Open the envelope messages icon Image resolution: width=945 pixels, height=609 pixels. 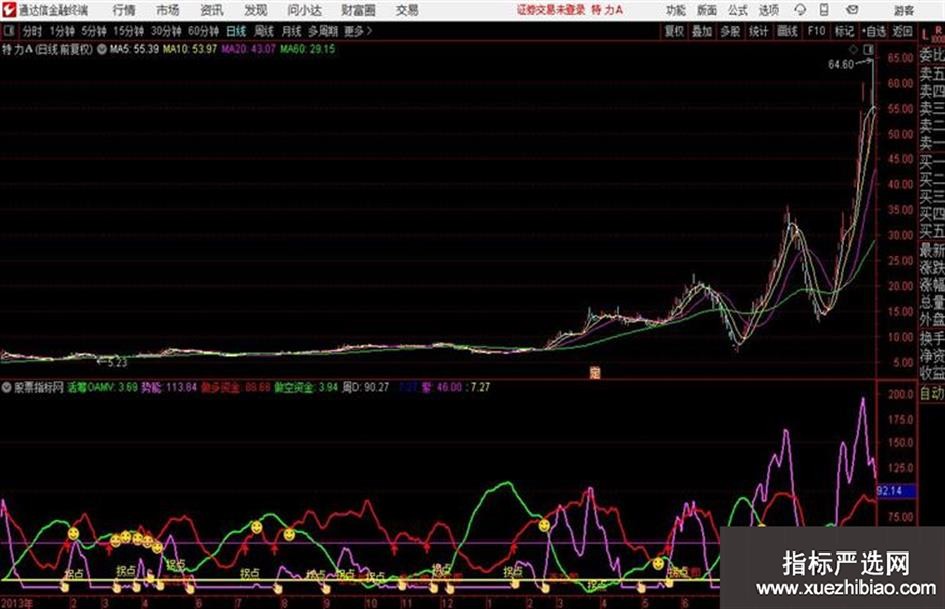coord(852,10)
